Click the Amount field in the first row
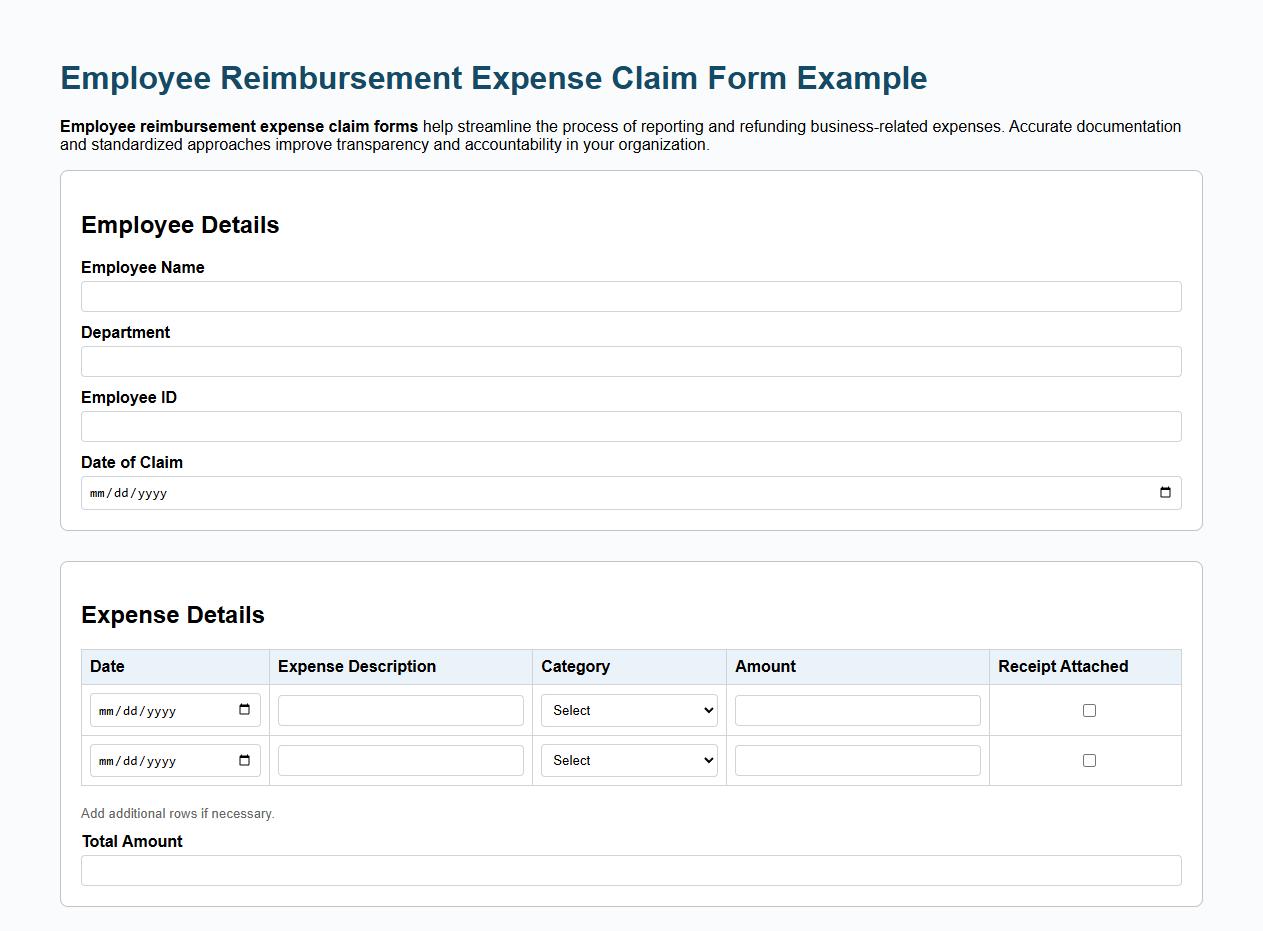Image resolution: width=1263 pixels, height=931 pixels. [857, 710]
